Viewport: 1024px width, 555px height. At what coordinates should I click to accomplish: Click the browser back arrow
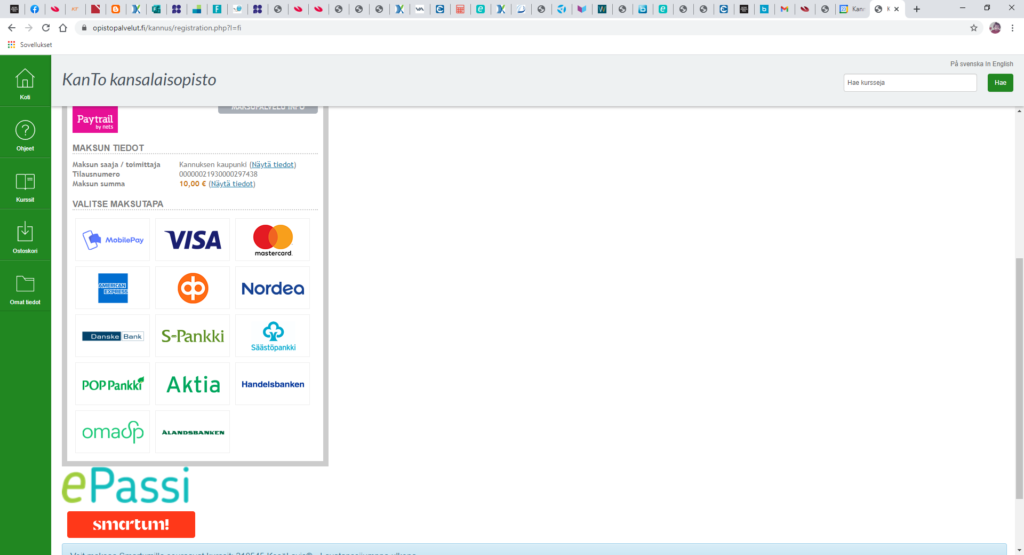click(12, 28)
